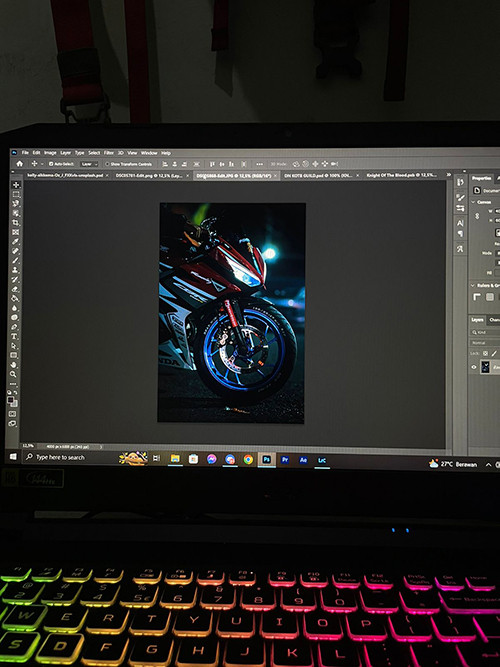Open the Window menu
Image resolution: width=500 pixels, height=667 pixels.
click(x=149, y=153)
